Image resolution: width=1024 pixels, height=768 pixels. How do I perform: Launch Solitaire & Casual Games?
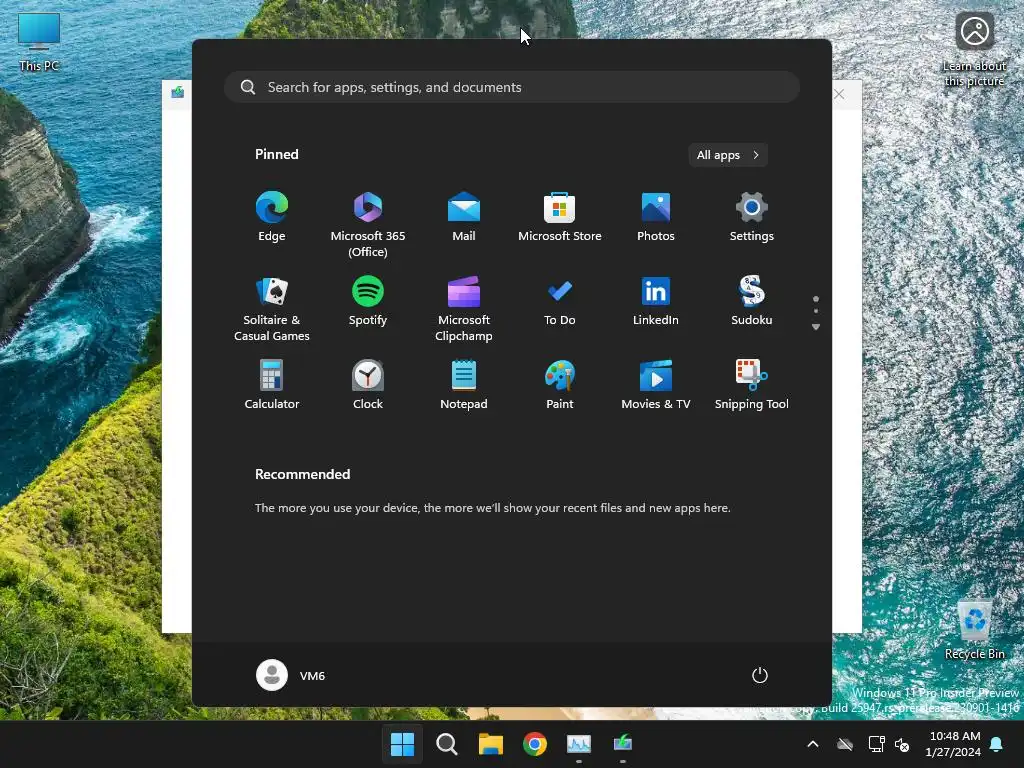272,309
